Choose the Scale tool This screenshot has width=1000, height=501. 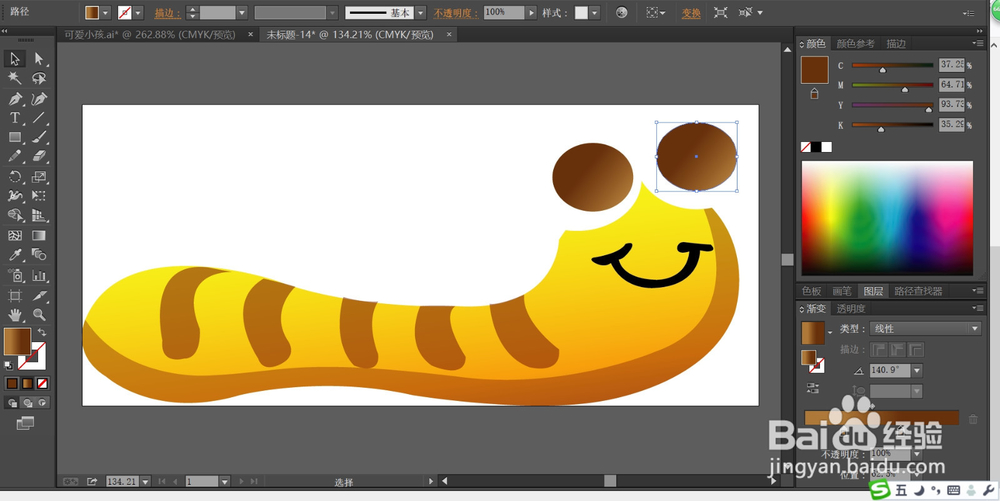[39, 177]
